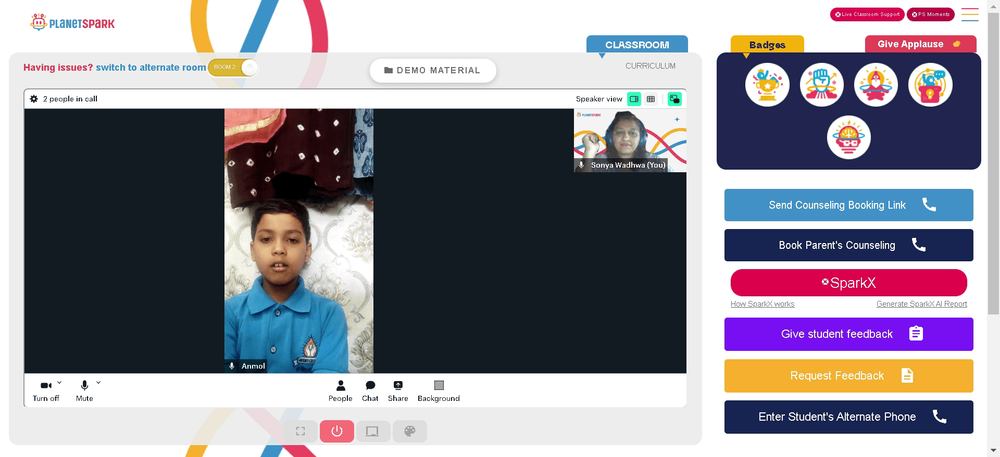Select speaker view layout icon
This screenshot has width=1000, height=457.
tap(634, 99)
